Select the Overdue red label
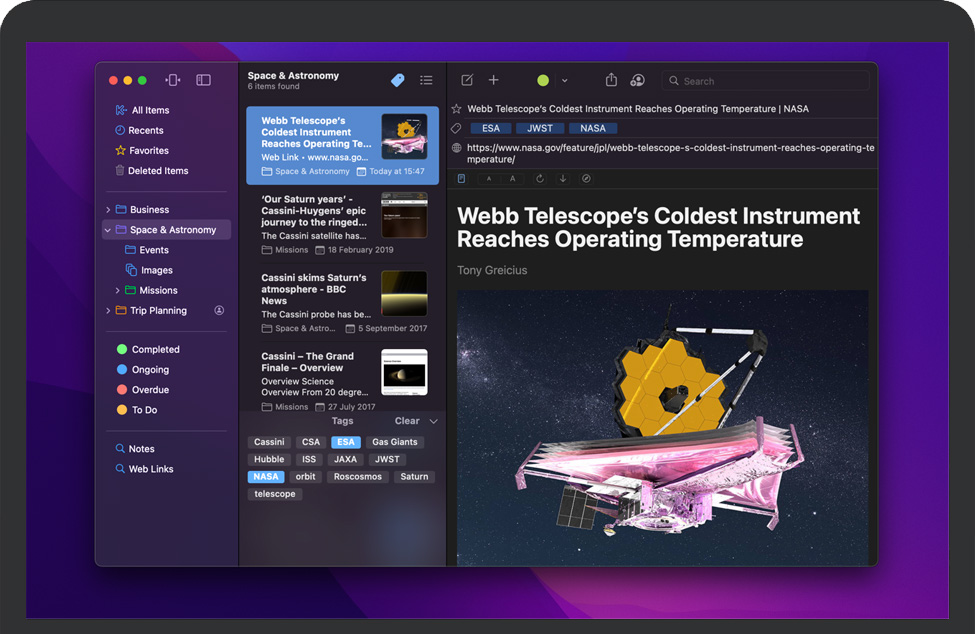 point(150,390)
